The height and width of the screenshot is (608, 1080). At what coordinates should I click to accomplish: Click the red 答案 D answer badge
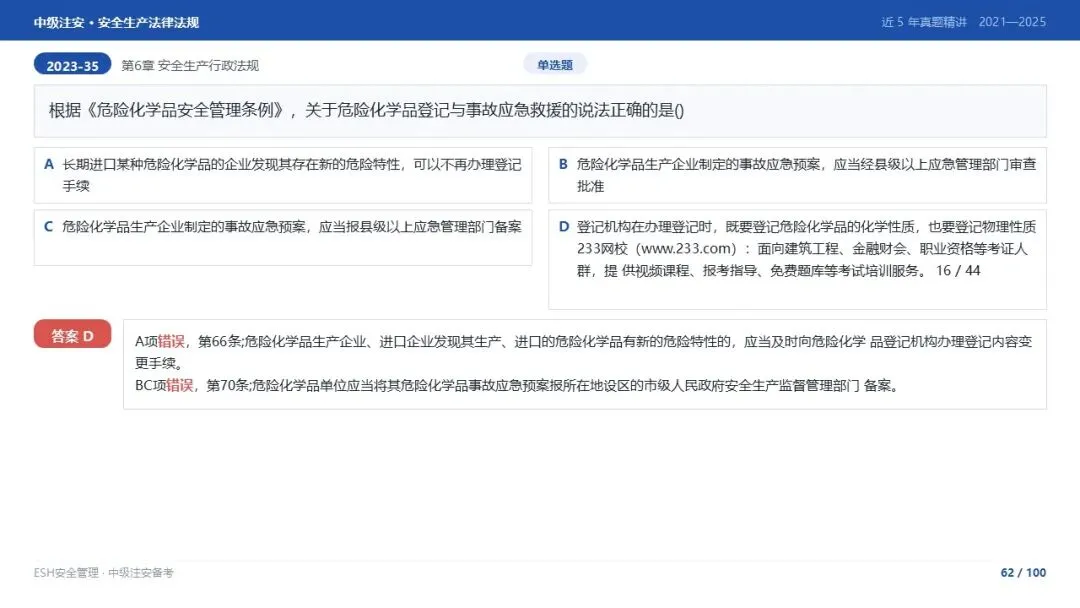(x=72, y=335)
